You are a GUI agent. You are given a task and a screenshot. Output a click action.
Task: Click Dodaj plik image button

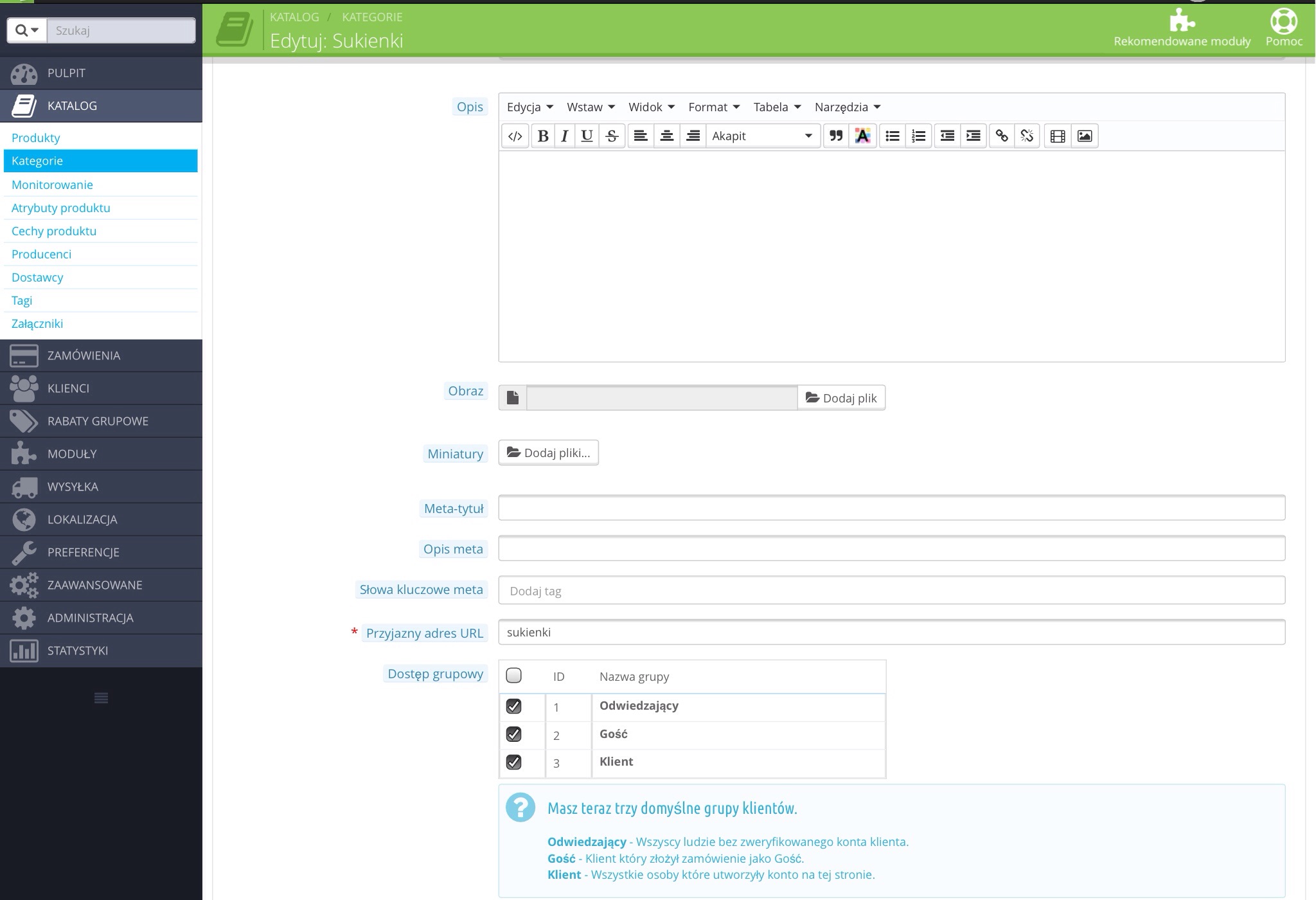(841, 398)
